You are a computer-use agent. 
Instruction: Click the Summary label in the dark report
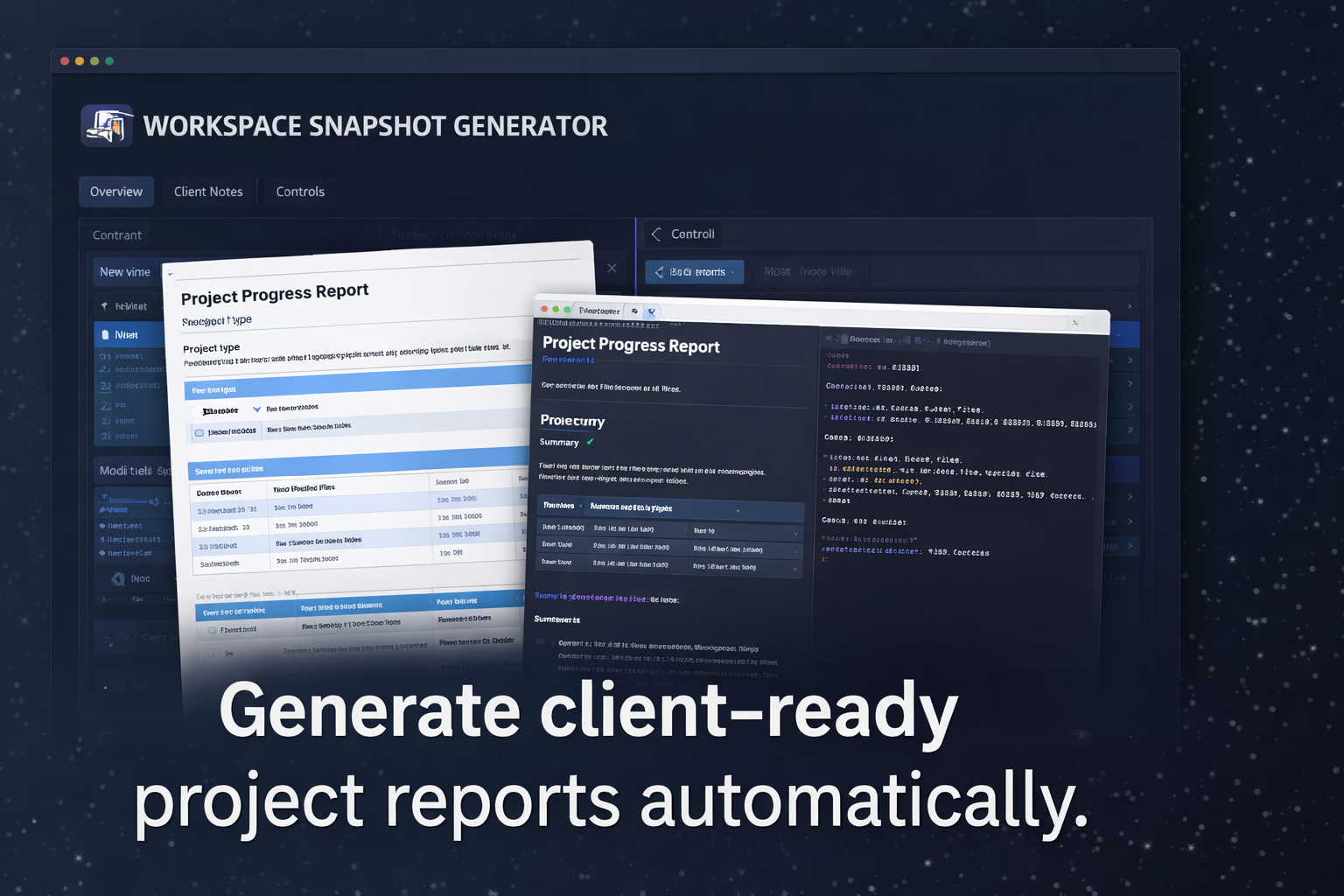559,442
